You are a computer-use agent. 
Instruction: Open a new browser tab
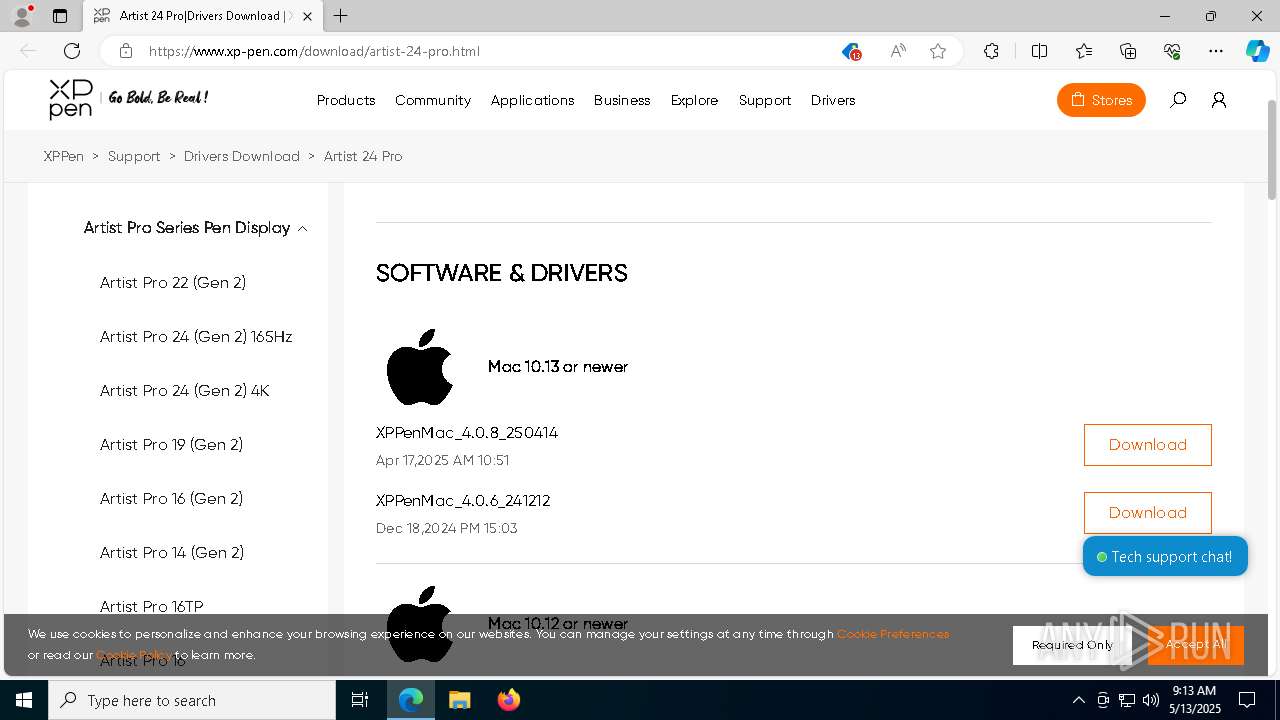tap(341, 16)
